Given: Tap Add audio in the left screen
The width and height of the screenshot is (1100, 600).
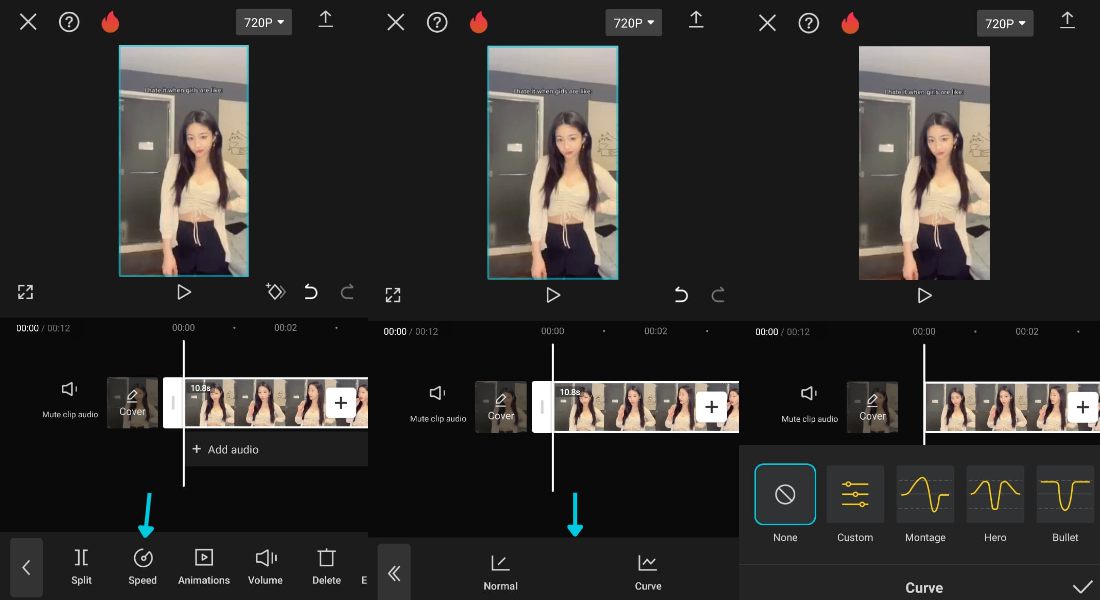Looking at the screenshot, I should [x=225, y=449].
